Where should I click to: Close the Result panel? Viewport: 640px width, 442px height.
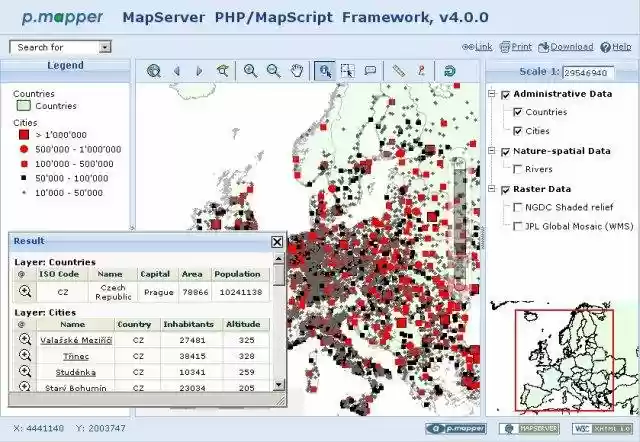277,242
